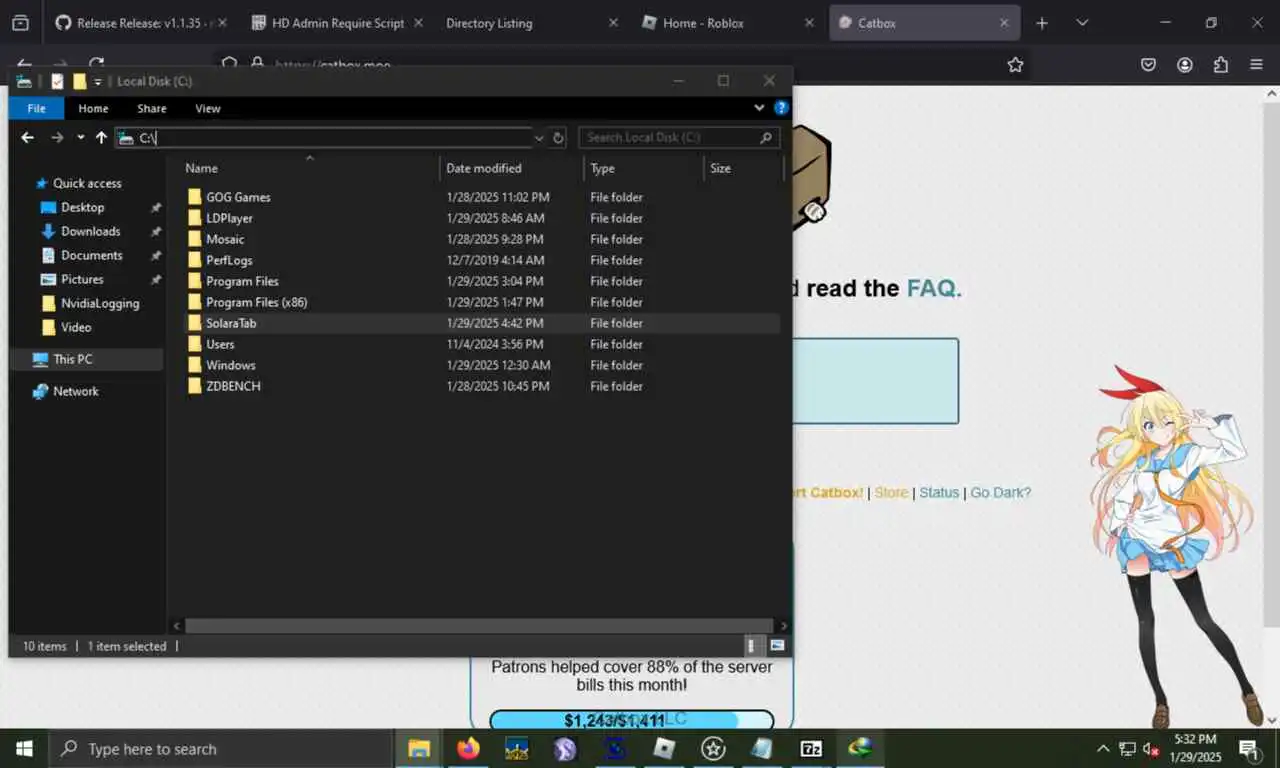Viewport: 1280px width, 768px height.
Task: Open Firefox account icon
Action: (1185, 65)
